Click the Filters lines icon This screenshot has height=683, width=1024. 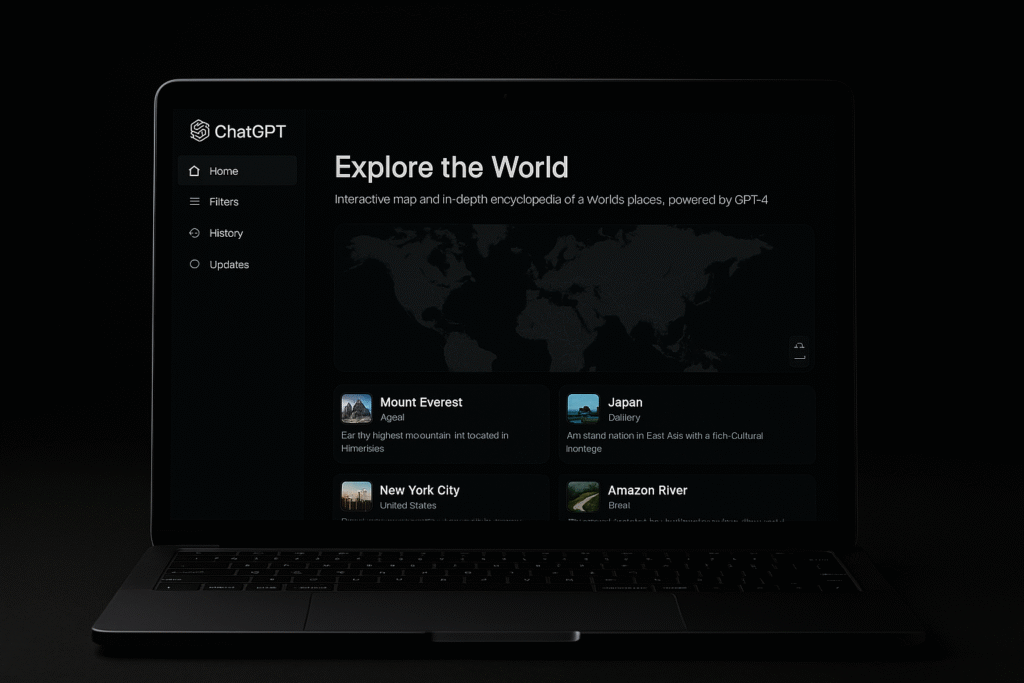click(194, 202)
